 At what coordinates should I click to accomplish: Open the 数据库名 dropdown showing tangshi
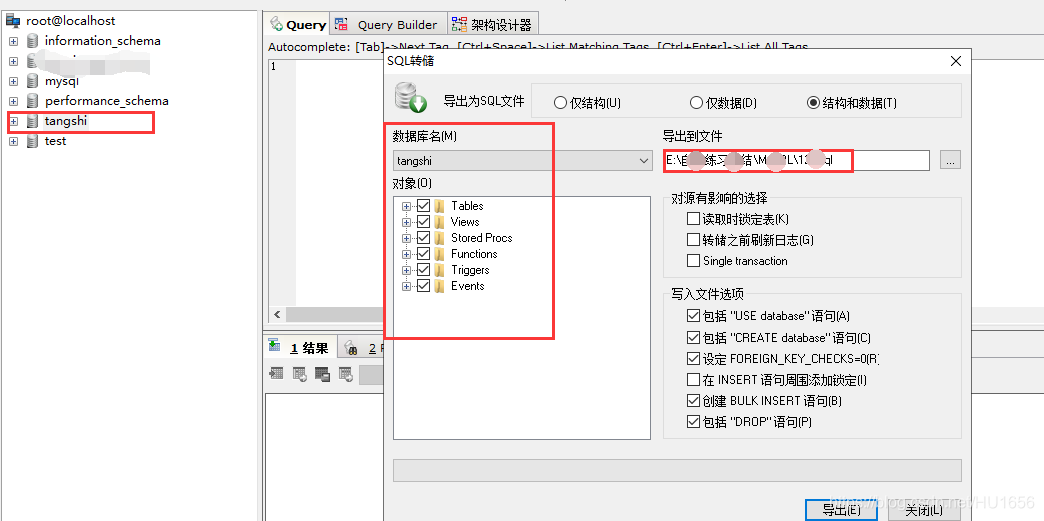coord(523,161)
